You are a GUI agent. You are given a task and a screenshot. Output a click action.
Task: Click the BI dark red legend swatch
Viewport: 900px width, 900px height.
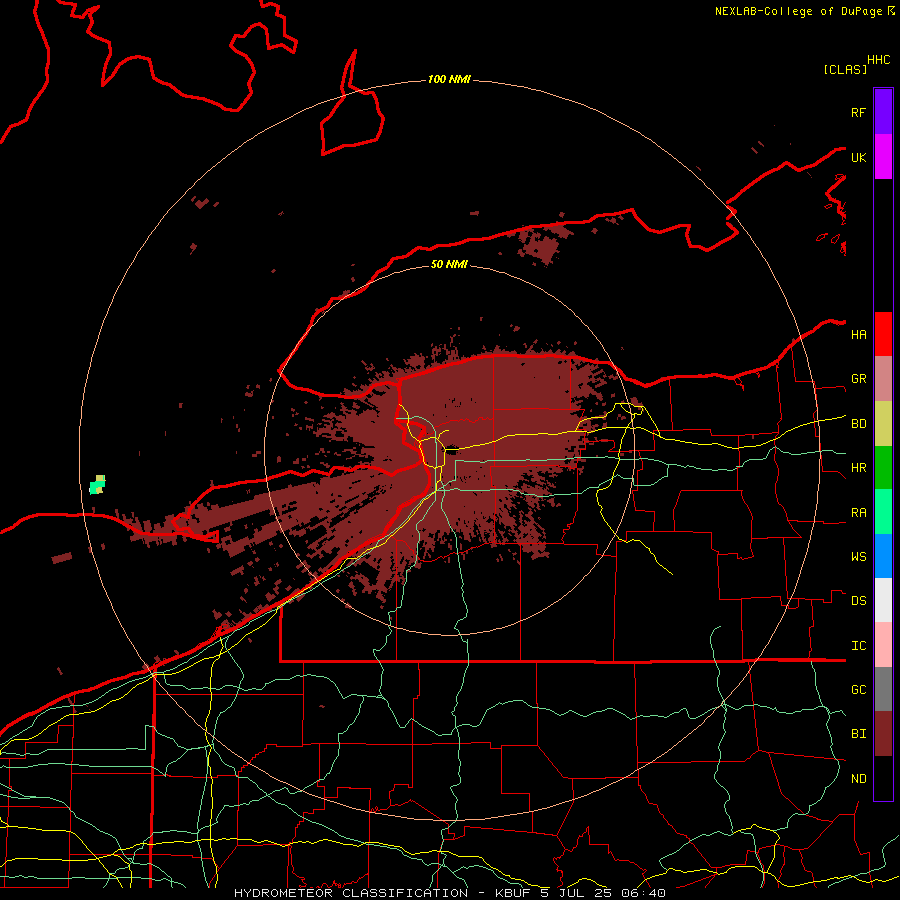(x=883, y=734)
